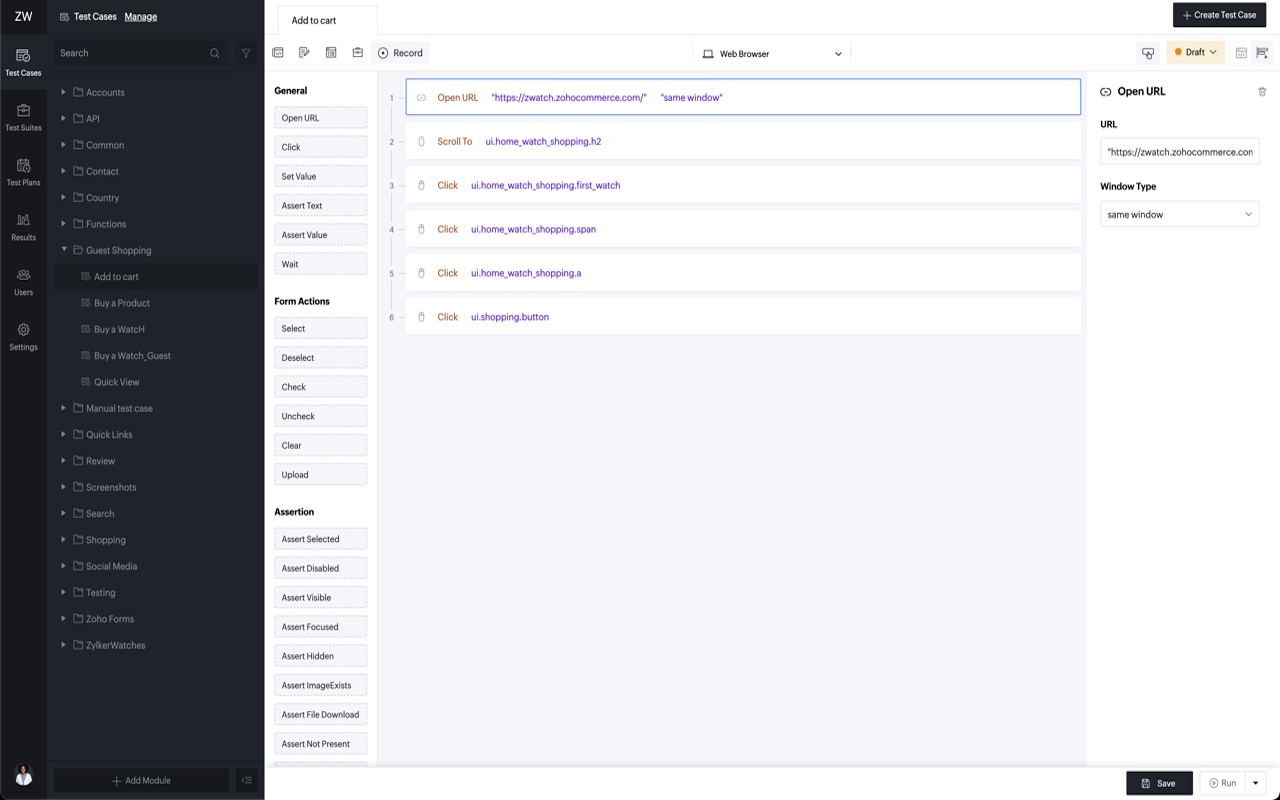This screenshot has height=800, width=1280.
Task: Click the Create Test Case button
Action: (1219, 15)
